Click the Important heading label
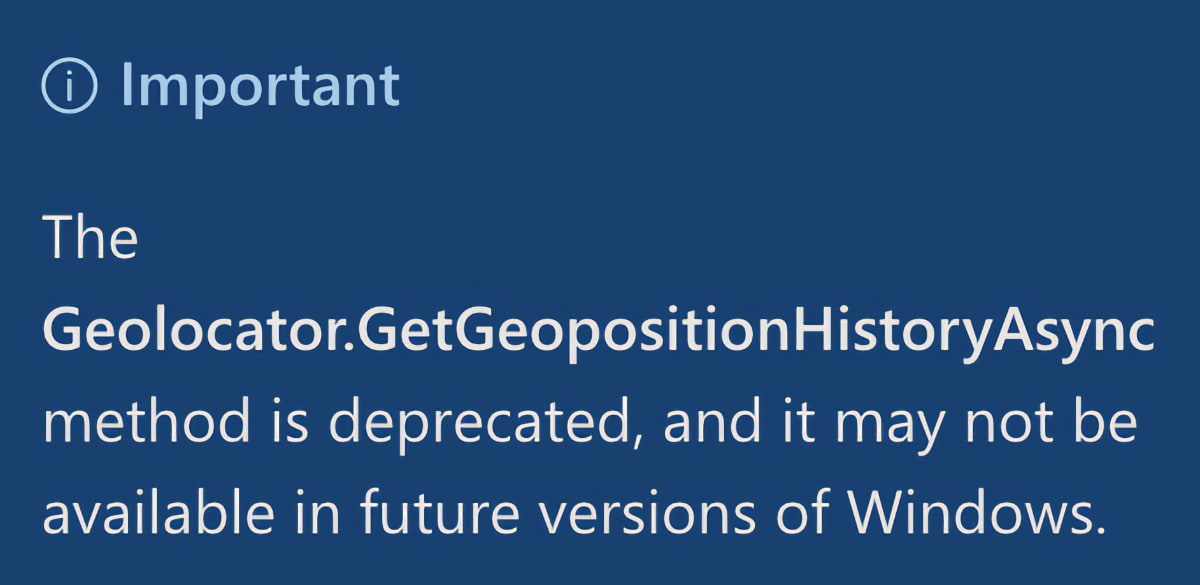This screenshot has width=1200, height=585. [260, 87]
